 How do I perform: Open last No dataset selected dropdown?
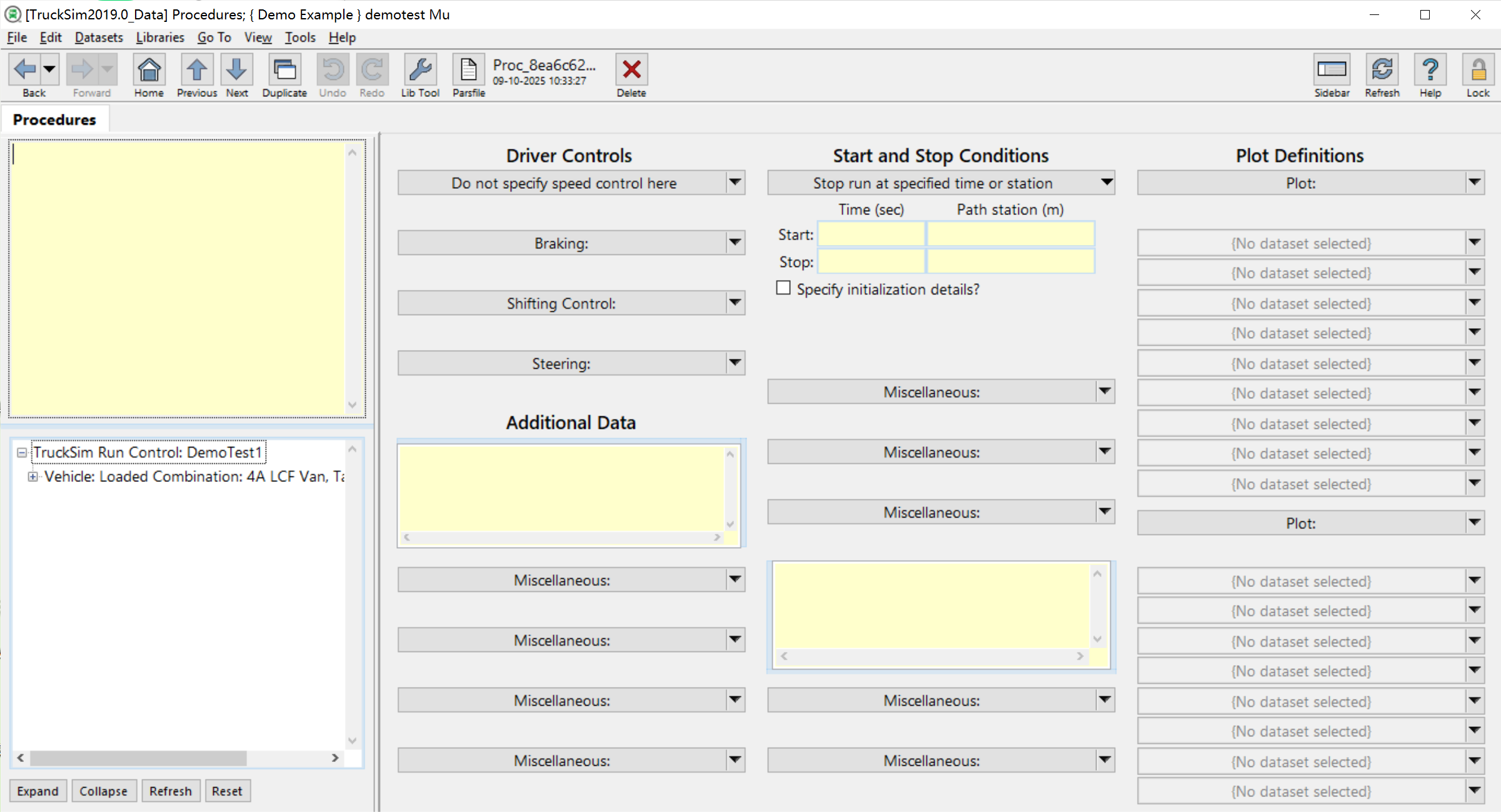pos(1475,791)
